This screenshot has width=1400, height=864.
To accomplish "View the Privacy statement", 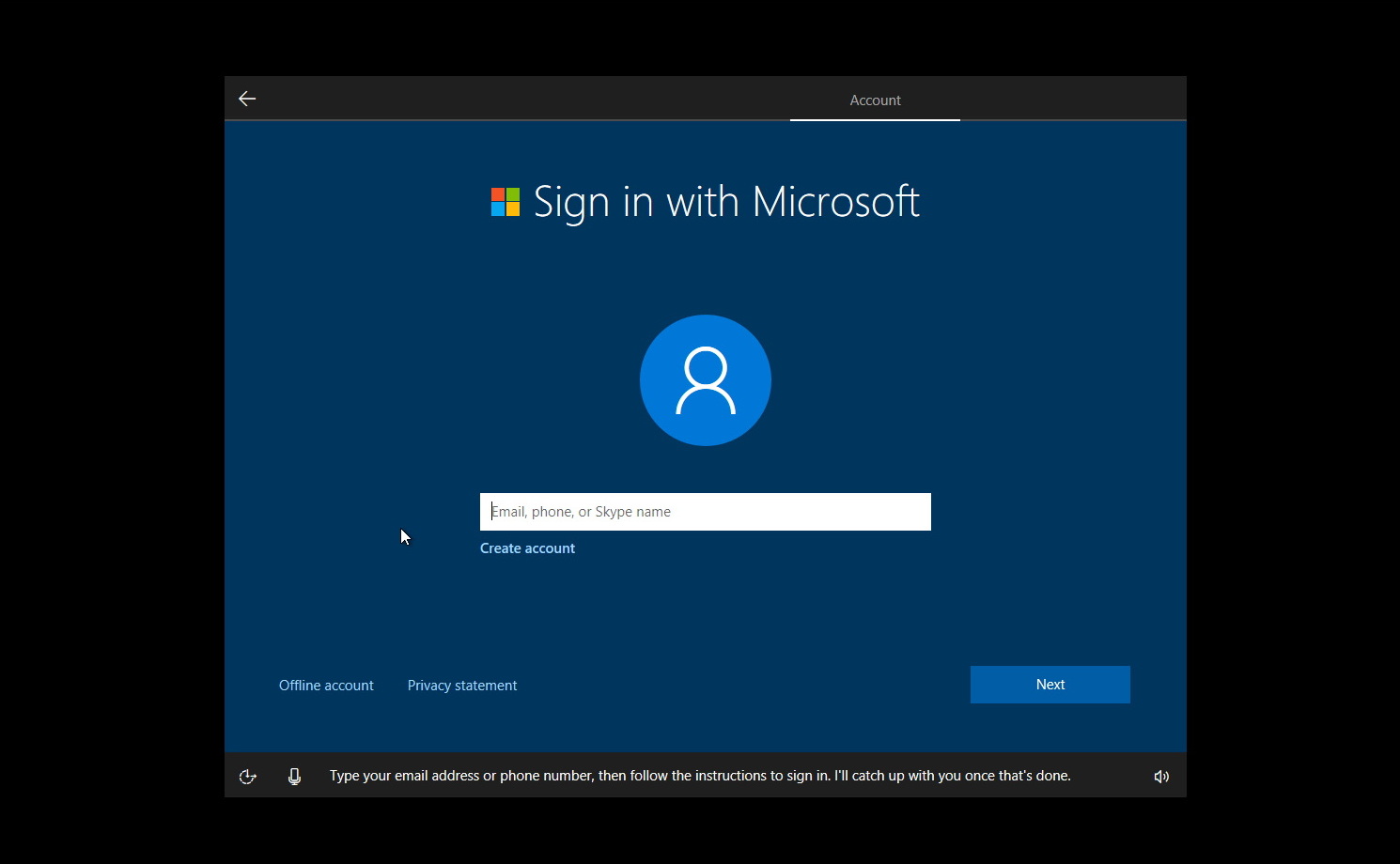I will 461,685.
